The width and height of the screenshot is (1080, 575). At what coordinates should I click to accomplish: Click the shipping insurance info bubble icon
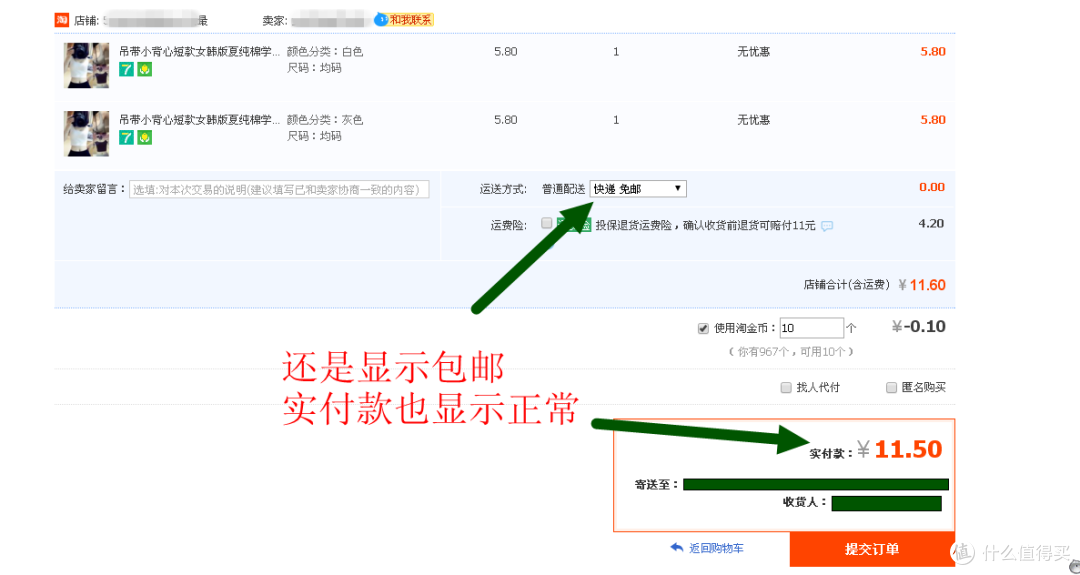coord(827,226)
